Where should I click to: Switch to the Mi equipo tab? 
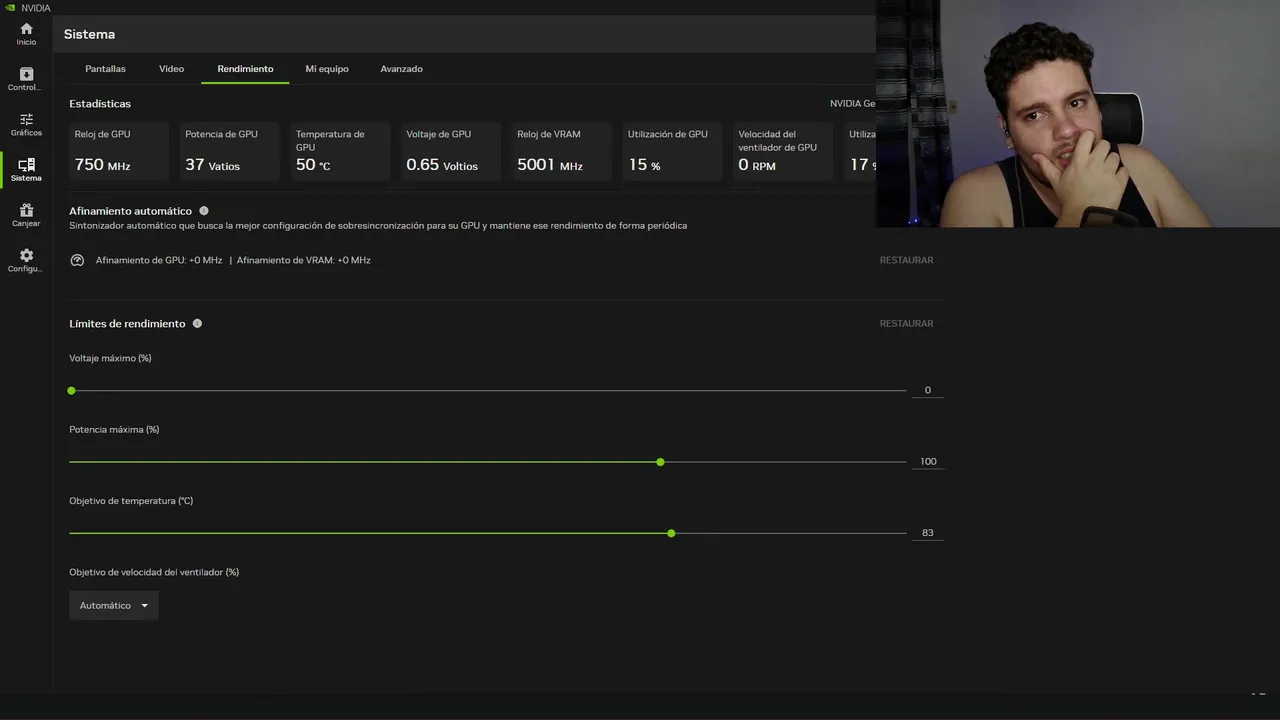tap(327, 69)
